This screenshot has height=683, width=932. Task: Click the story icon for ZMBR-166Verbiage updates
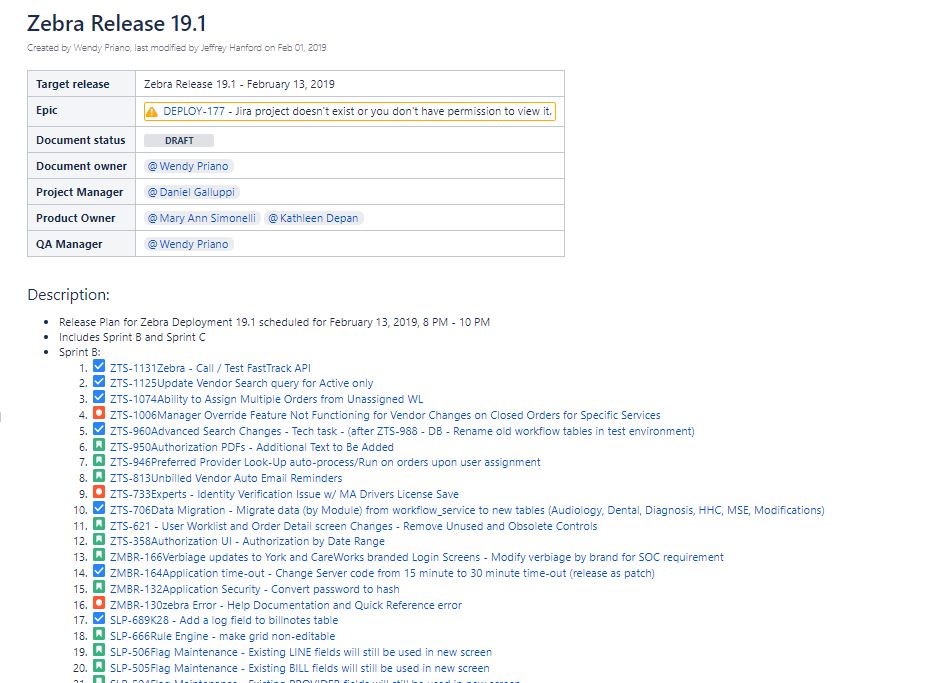[x=99, y=555]
